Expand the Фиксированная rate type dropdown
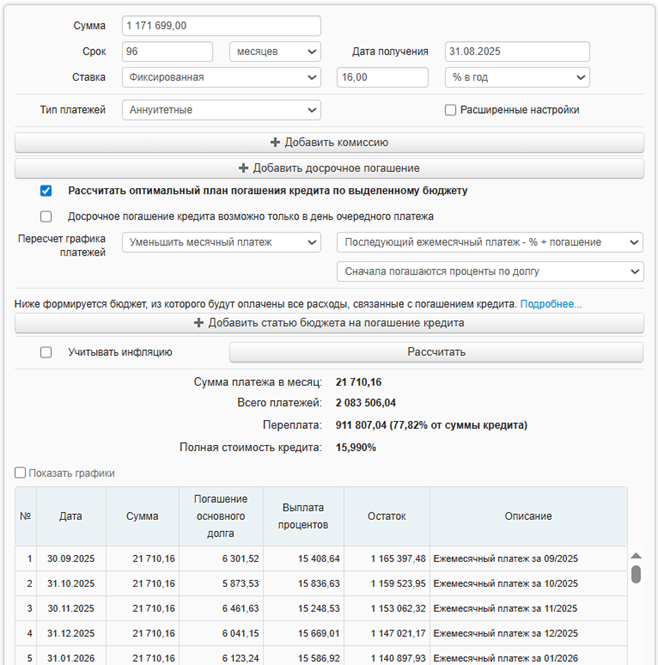Viewport: 658px width, 665px height. (221, 77)
